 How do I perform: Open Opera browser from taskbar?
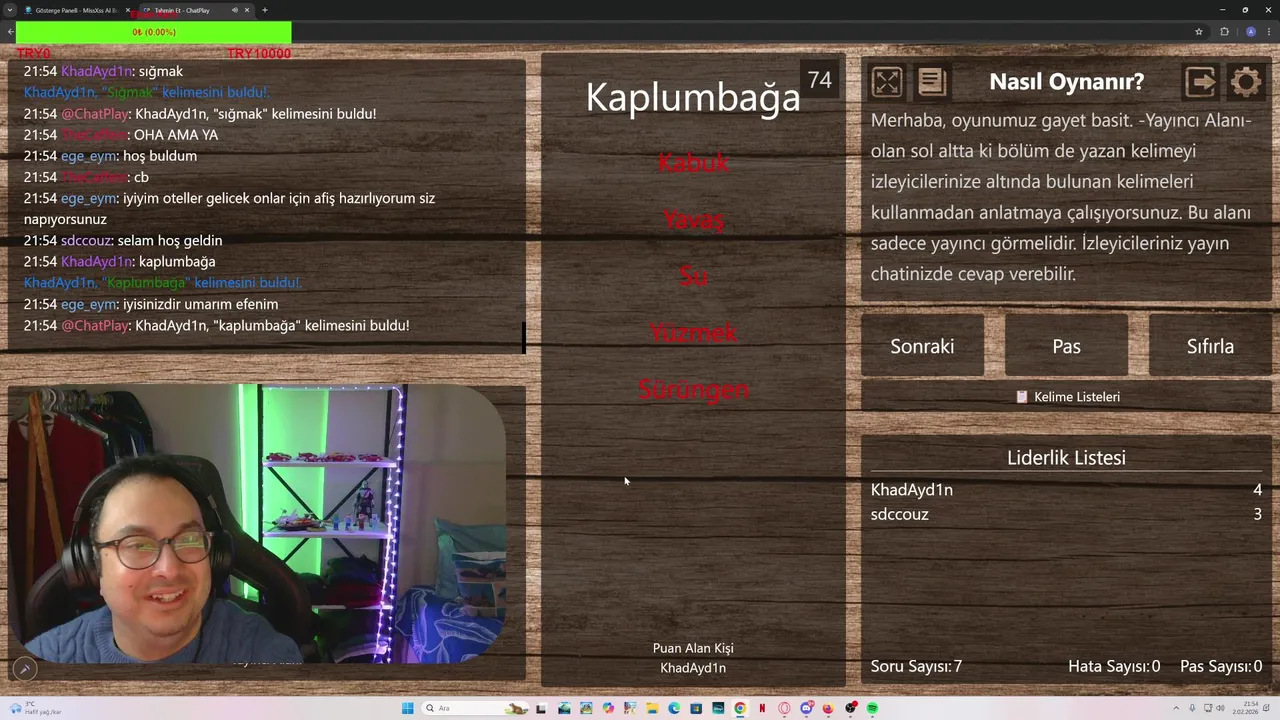pyautogui.click(x=784, y=708)
